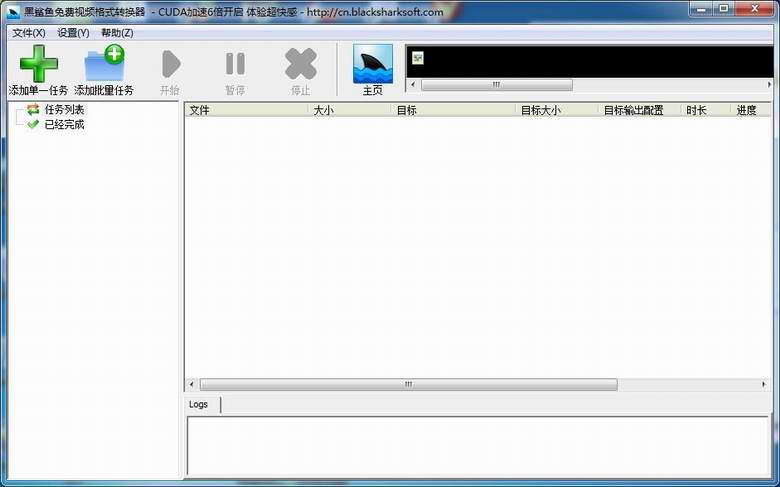Open Add Batch Task folder icon
This screenshot has width=780, height=487.
click(104, 63)
